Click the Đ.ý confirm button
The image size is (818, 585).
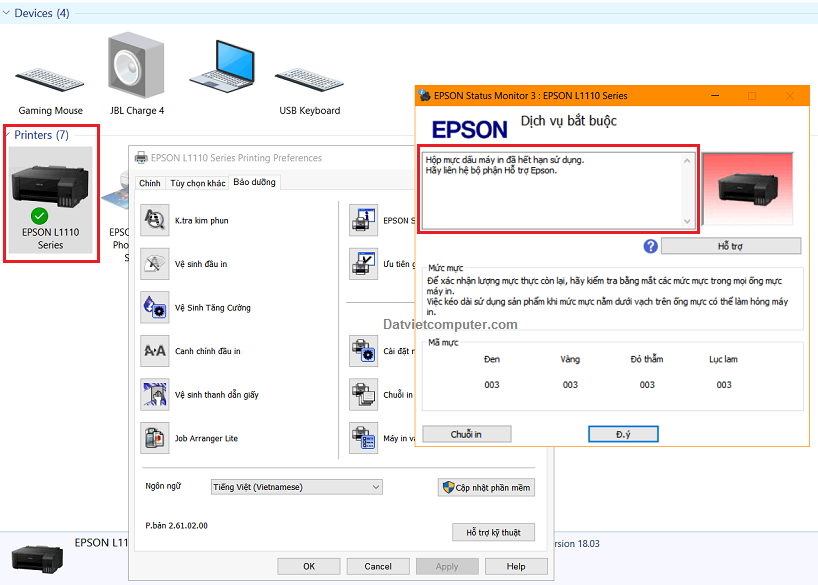click(623, 434)
